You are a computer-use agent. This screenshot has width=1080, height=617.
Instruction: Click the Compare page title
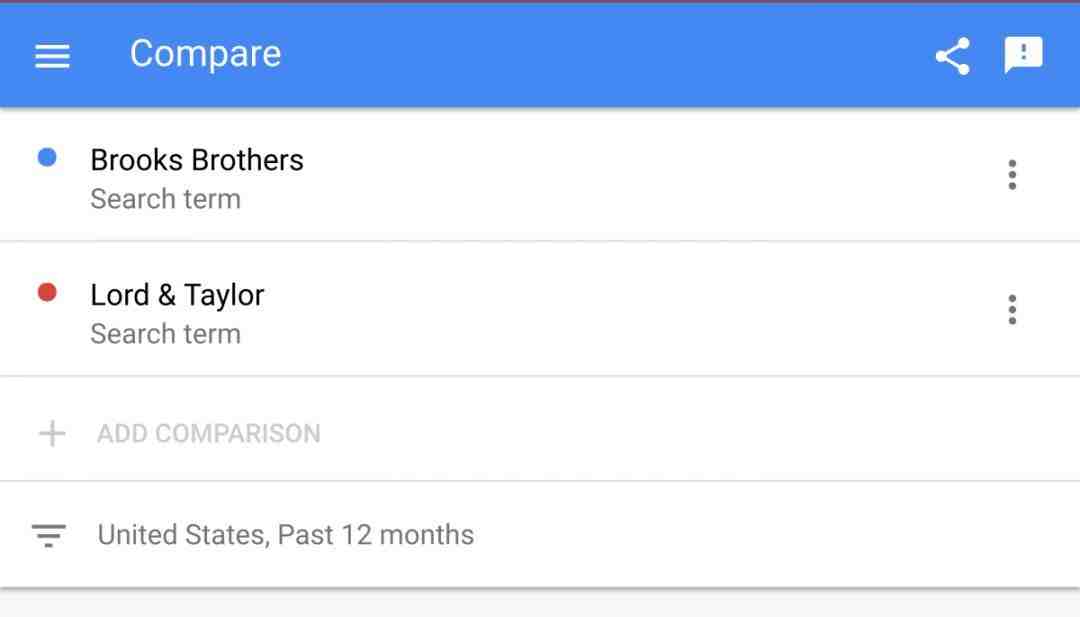(205, 54)
